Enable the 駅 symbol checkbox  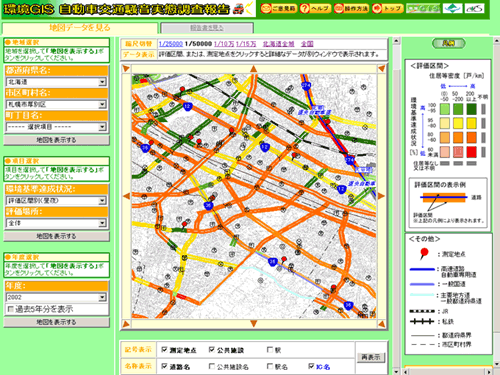[x=270, y=350]
